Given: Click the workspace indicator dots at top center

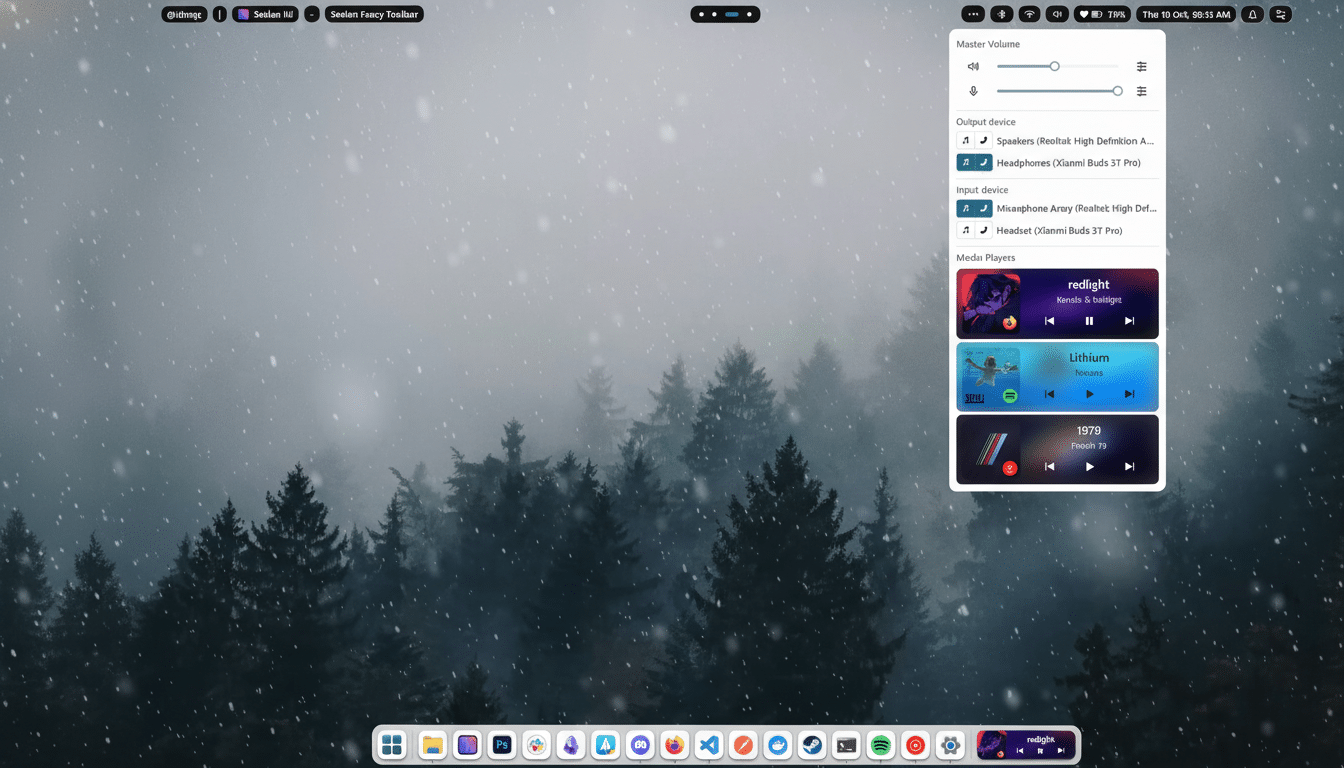Looking at the screenshot, I should coord(725,14).
